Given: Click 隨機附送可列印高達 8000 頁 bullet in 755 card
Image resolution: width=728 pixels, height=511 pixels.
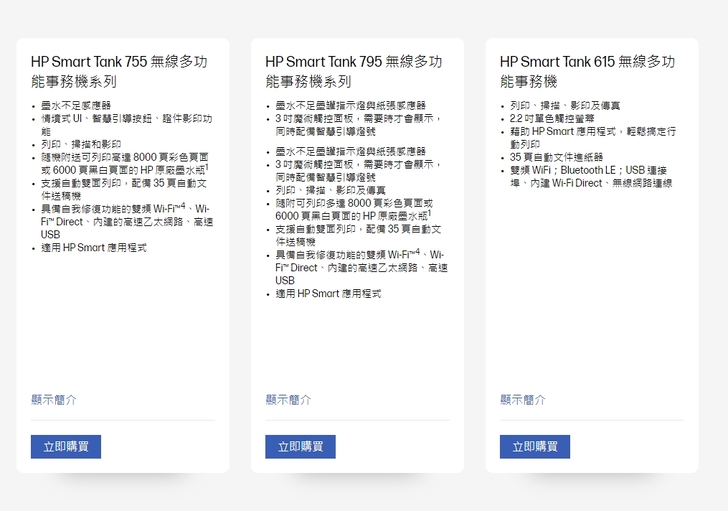Looking at the screenshot, I should 125,163.
